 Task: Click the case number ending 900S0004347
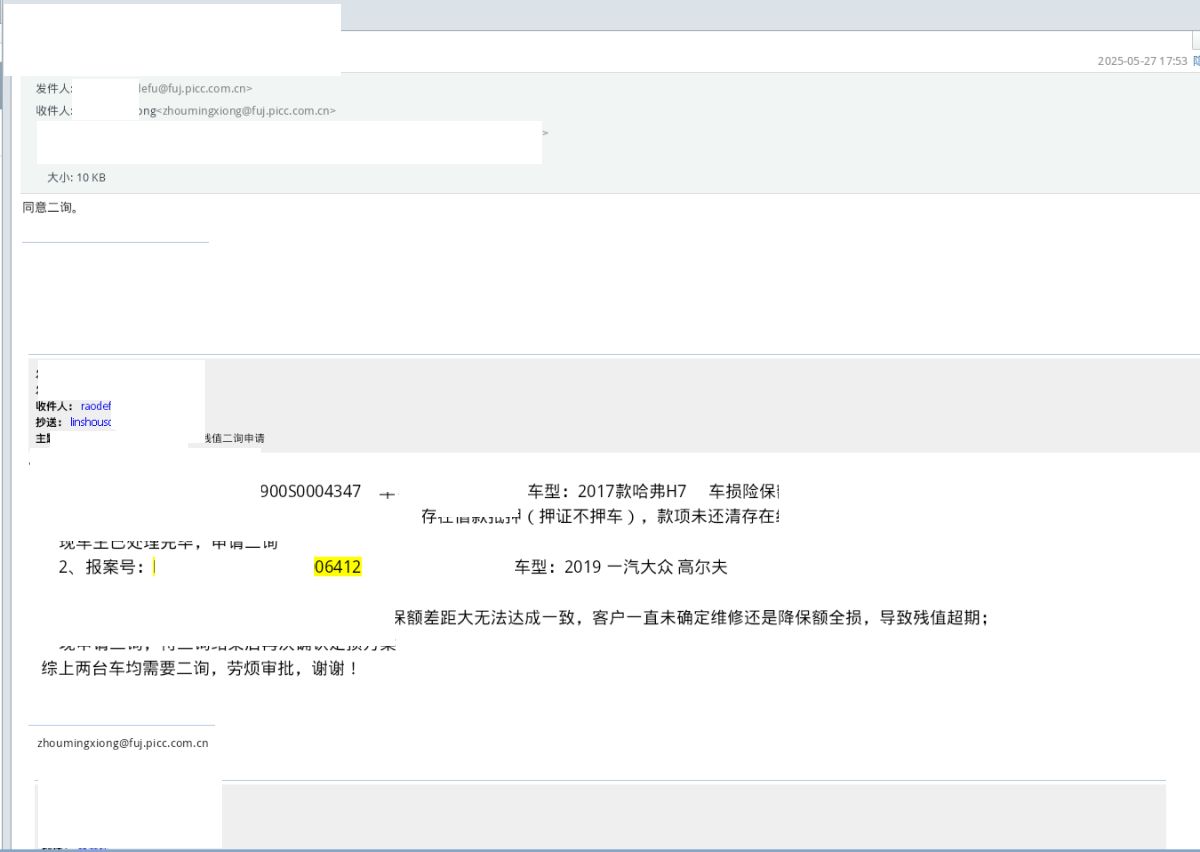click(x=310, y=491)
